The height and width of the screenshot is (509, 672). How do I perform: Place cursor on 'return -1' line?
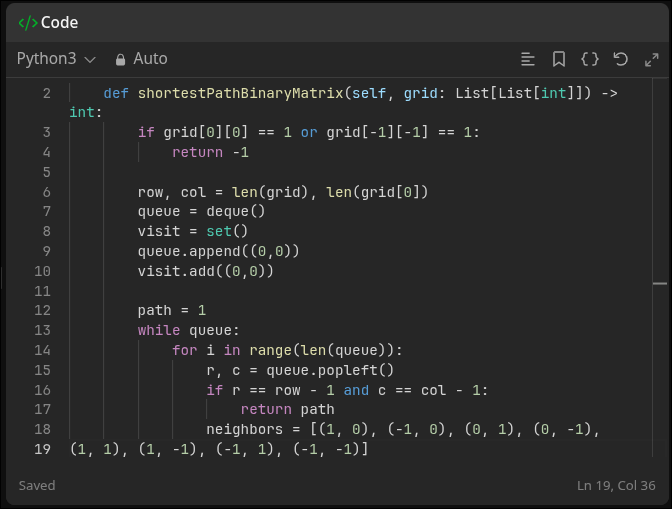(x=210, y=152)
